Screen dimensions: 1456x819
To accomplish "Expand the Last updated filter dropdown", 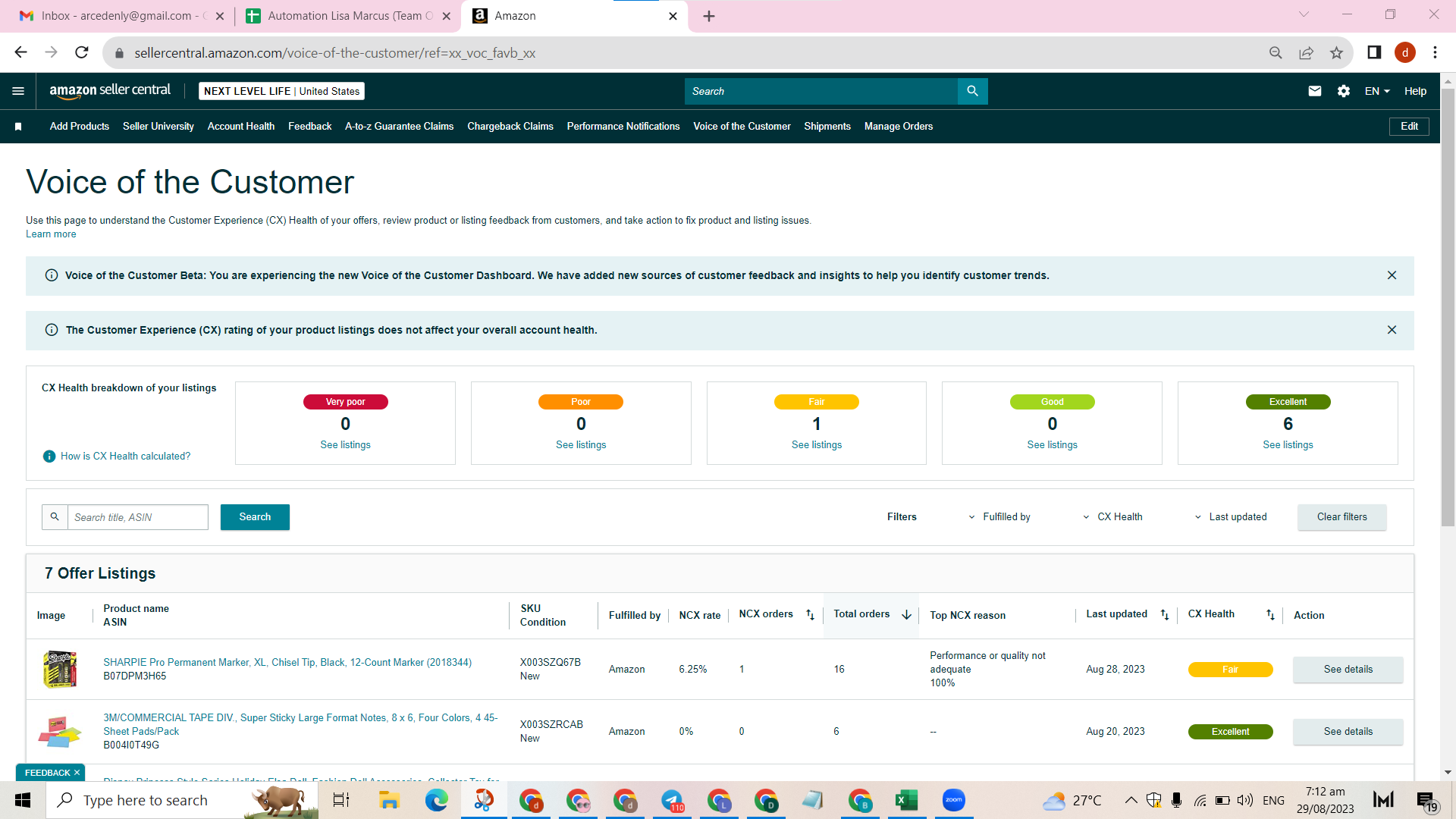I will coord(1230,517).
